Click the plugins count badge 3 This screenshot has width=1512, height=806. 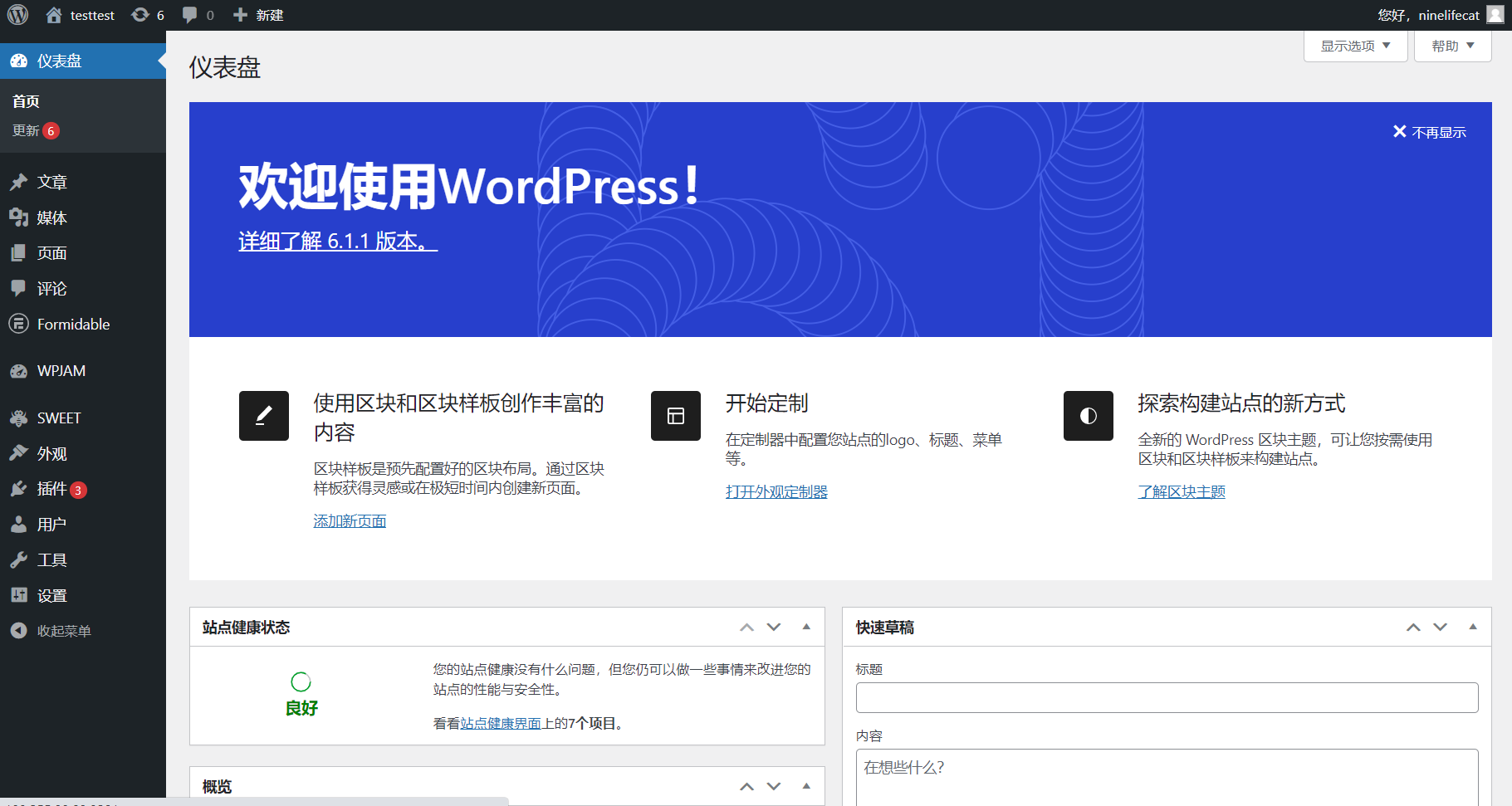(x=78, y=490)
